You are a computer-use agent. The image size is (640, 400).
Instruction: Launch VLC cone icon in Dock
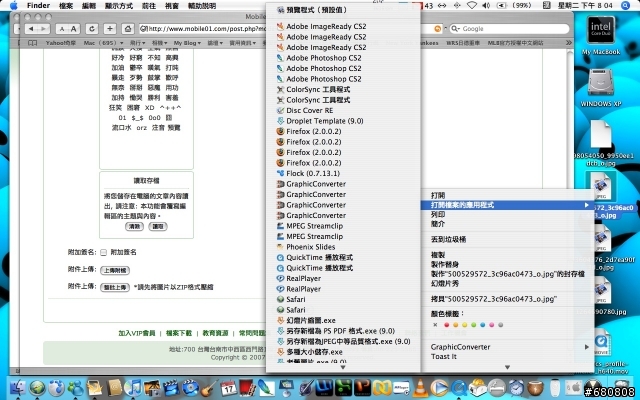tap(421, 387)
